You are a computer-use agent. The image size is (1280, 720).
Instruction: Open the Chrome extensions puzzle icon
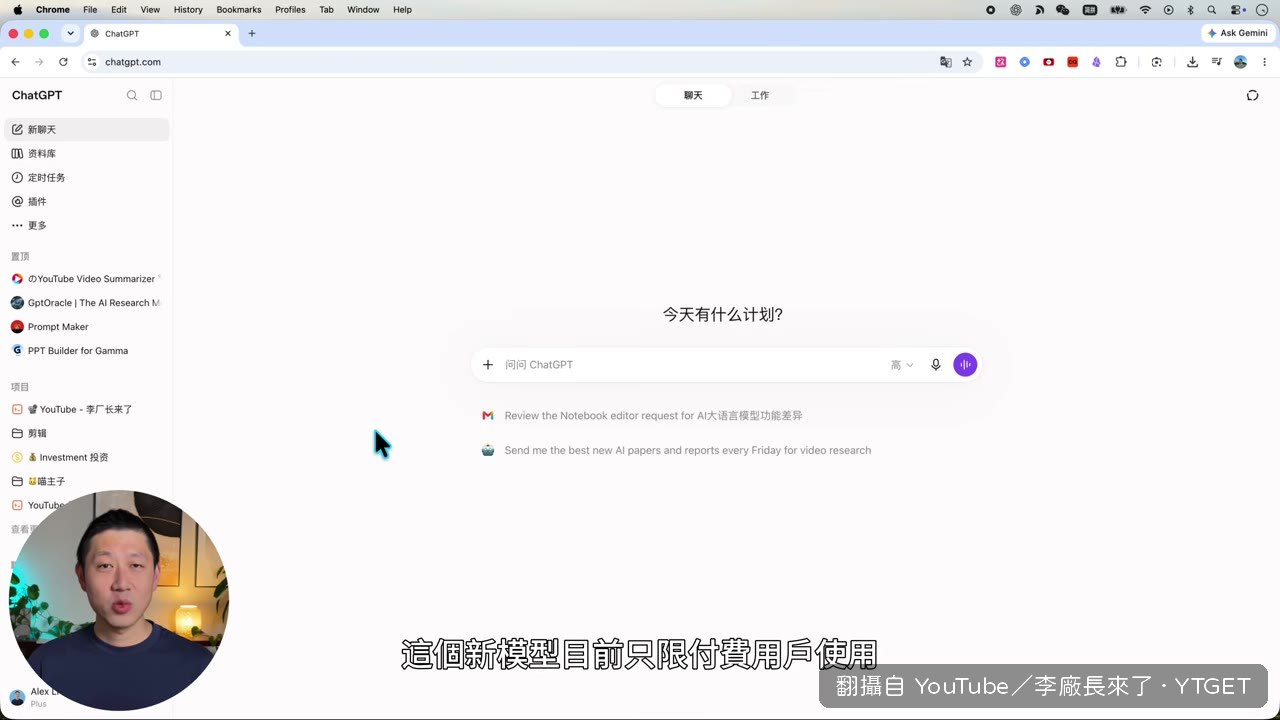tap(1121, 62)
